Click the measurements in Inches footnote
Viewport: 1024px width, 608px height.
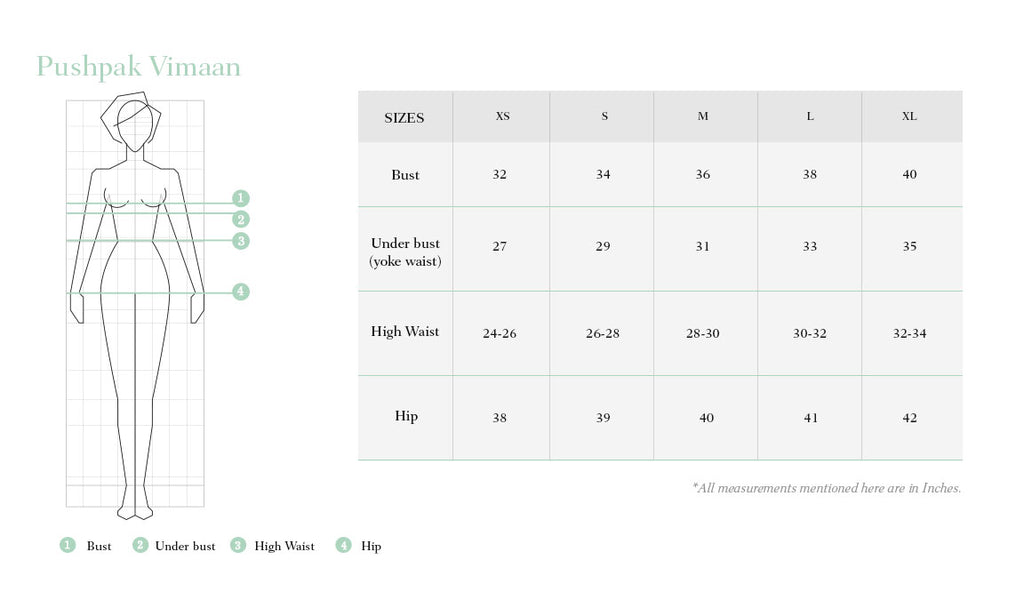pos(826,488)
